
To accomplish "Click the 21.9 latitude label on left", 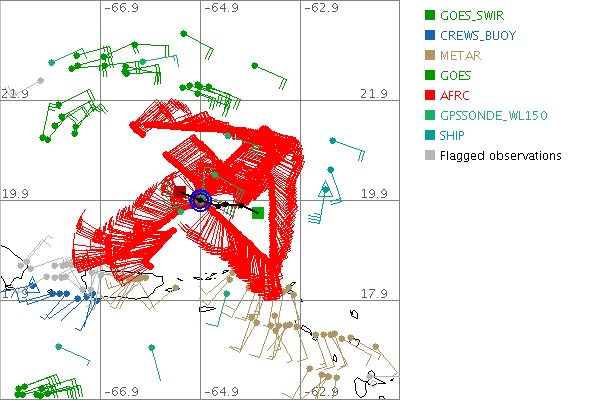I will tap(15, 94).
